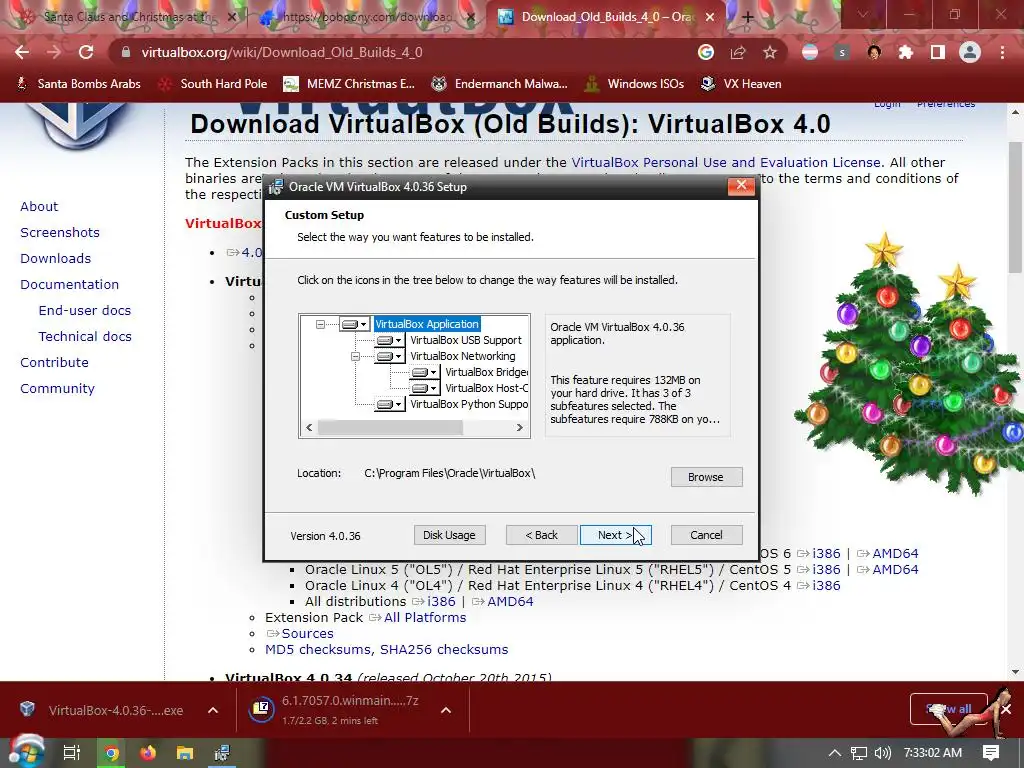Click the Next button in setup
The height and width of the screenshot is (768, 1024).
pyautogui.click(x=615, y=535)
